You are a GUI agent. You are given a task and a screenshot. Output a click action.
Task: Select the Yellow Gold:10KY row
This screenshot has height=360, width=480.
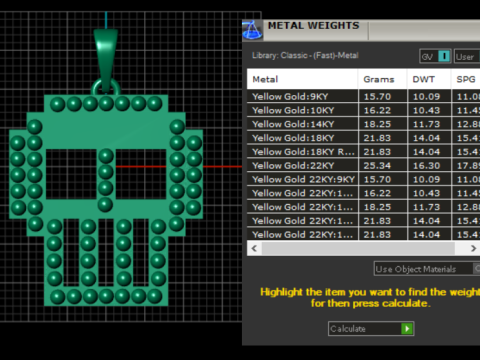(x=363, y=110)
